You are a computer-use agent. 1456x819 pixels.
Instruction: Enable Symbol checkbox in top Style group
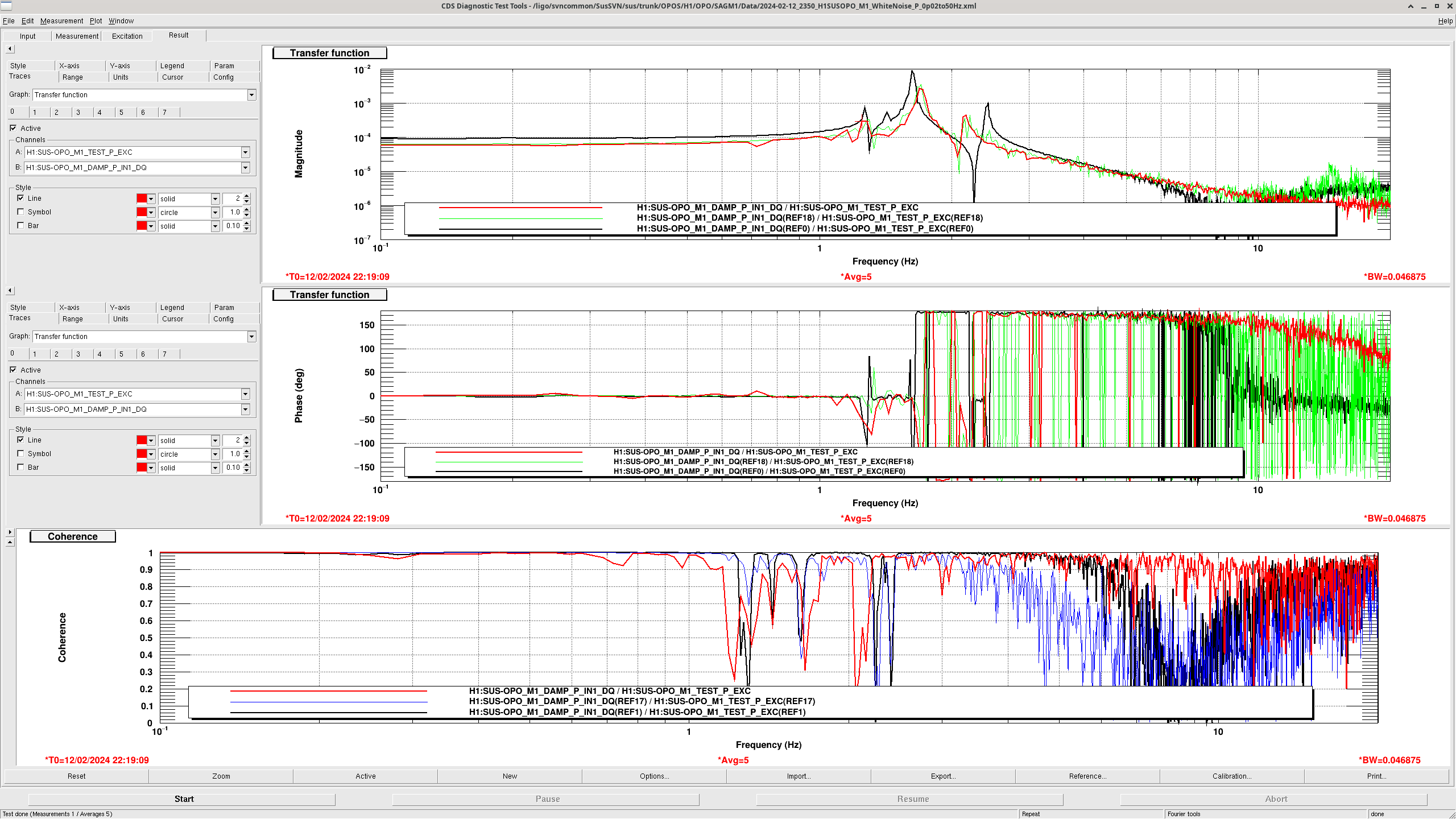[21, 212]
